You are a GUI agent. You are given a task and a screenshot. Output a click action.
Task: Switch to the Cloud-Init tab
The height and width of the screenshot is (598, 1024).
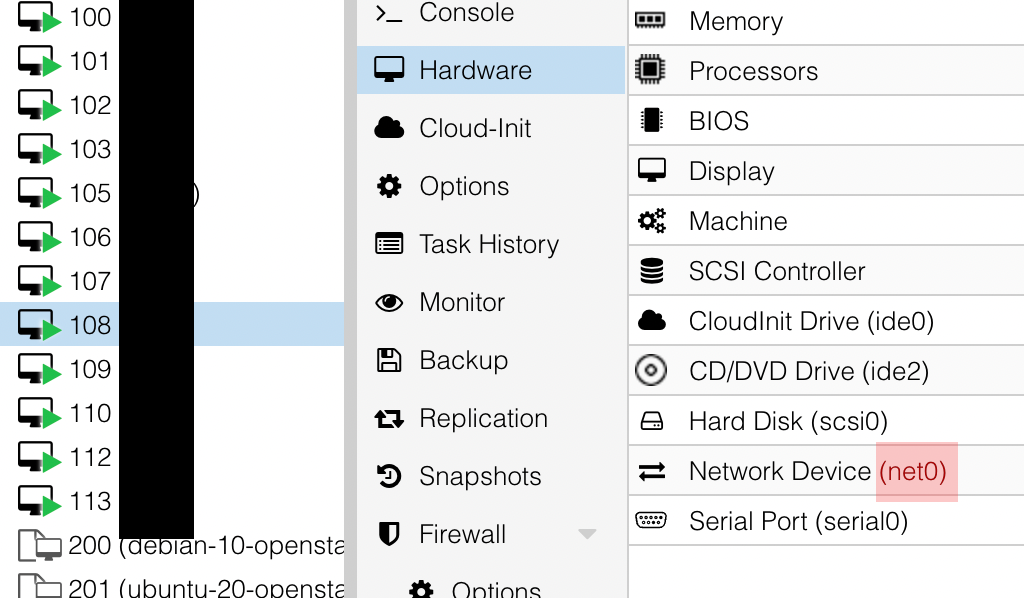[x=475, y=128]
